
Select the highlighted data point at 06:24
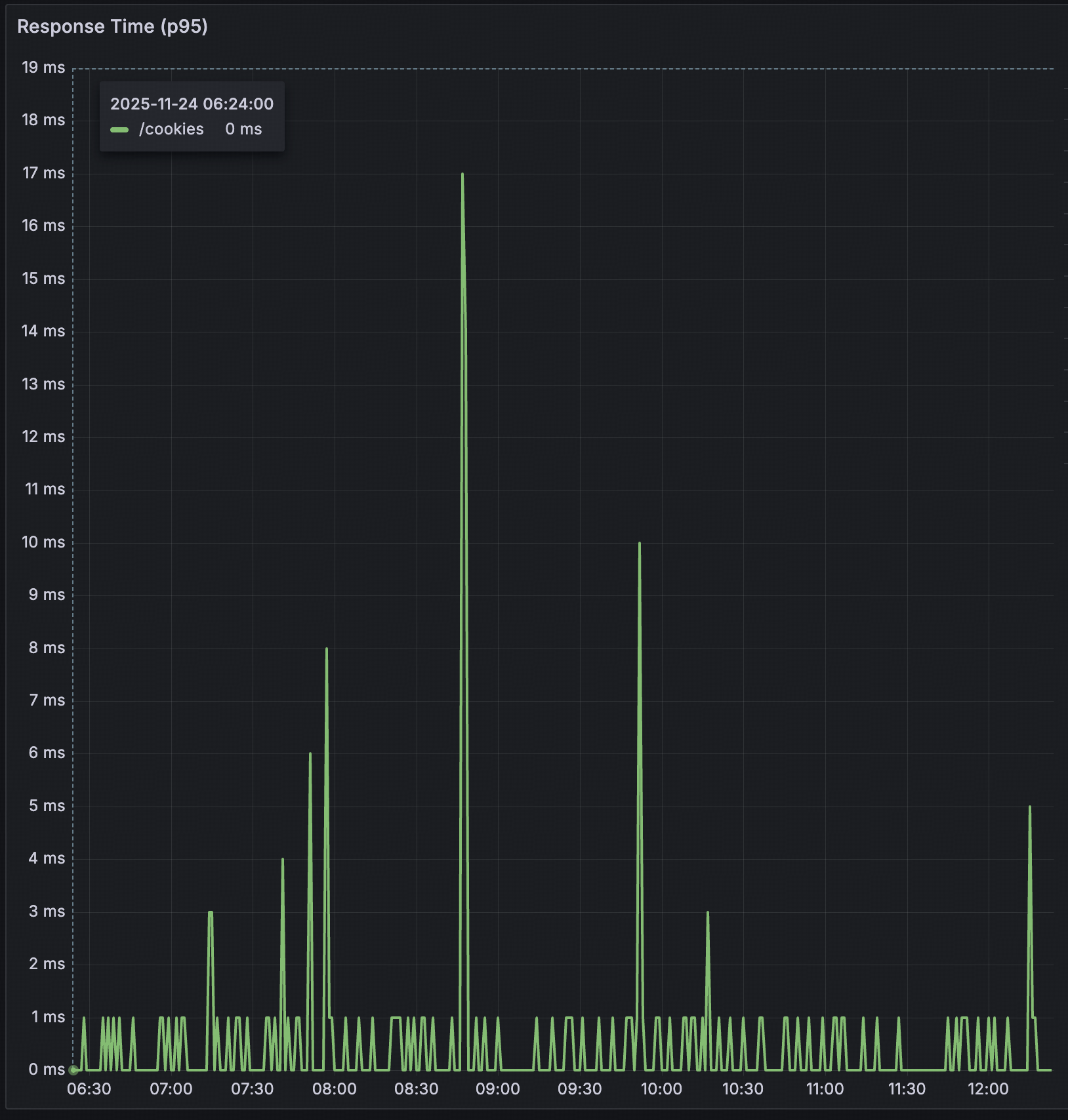(x=72, y=1069)
